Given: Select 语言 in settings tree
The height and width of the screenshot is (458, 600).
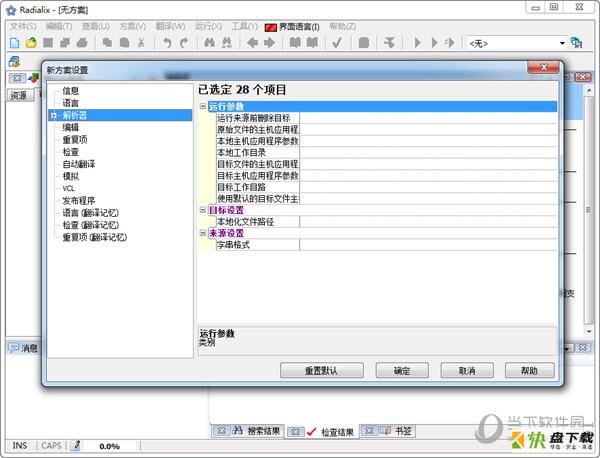Looking at the screenshot, I should pyautogui.click(x=71, y=103).
